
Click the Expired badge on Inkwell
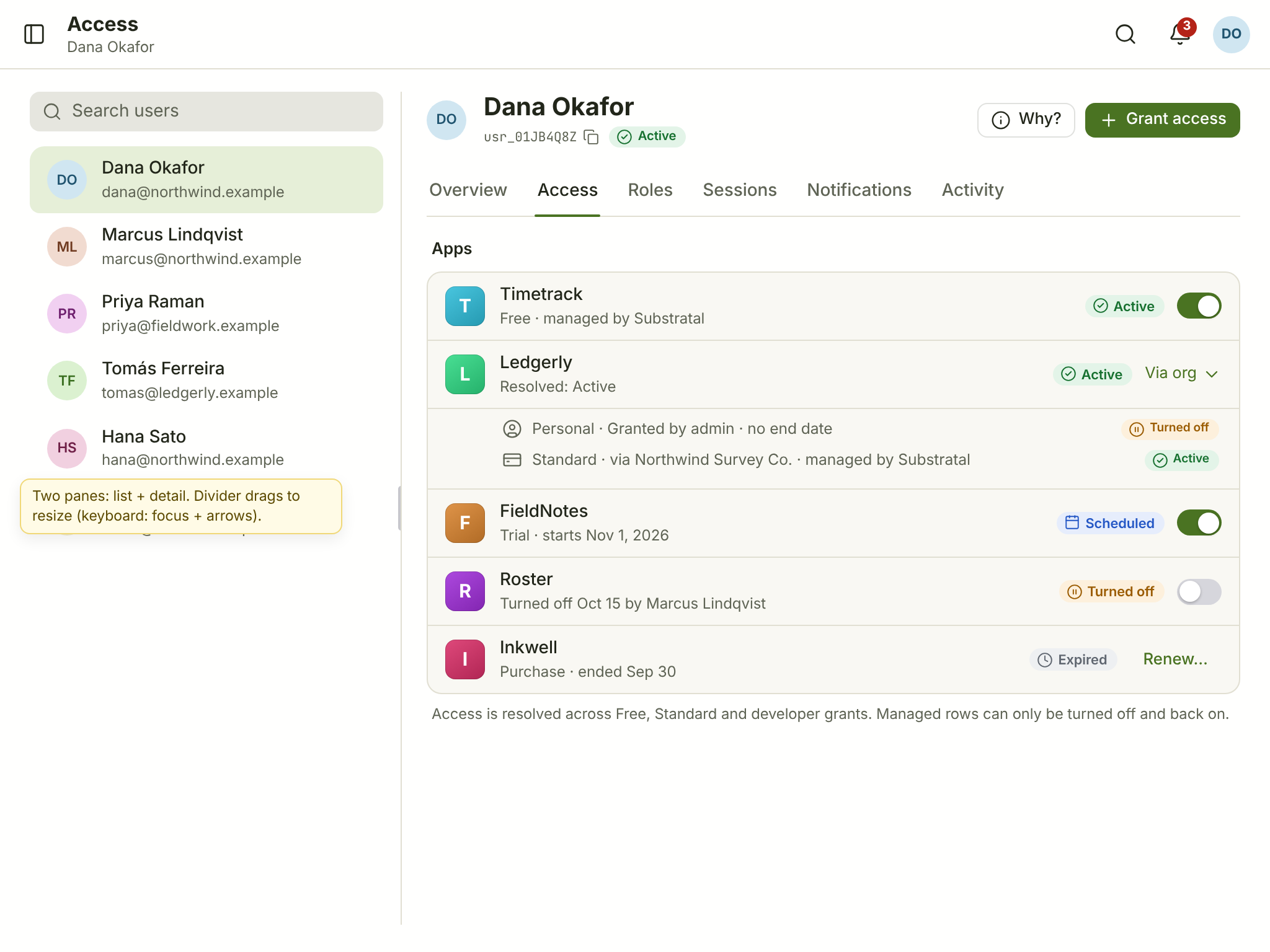[1073, 659]
